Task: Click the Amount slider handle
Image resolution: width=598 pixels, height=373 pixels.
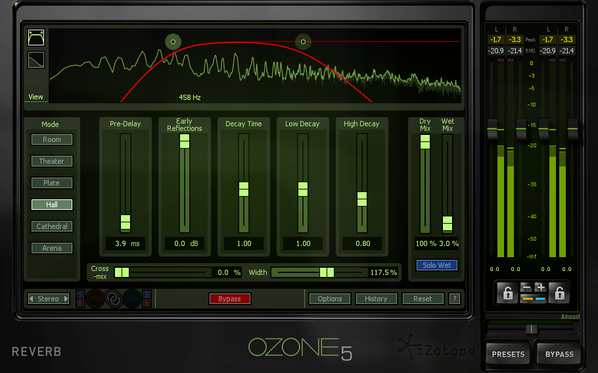Action: point(531,329)
